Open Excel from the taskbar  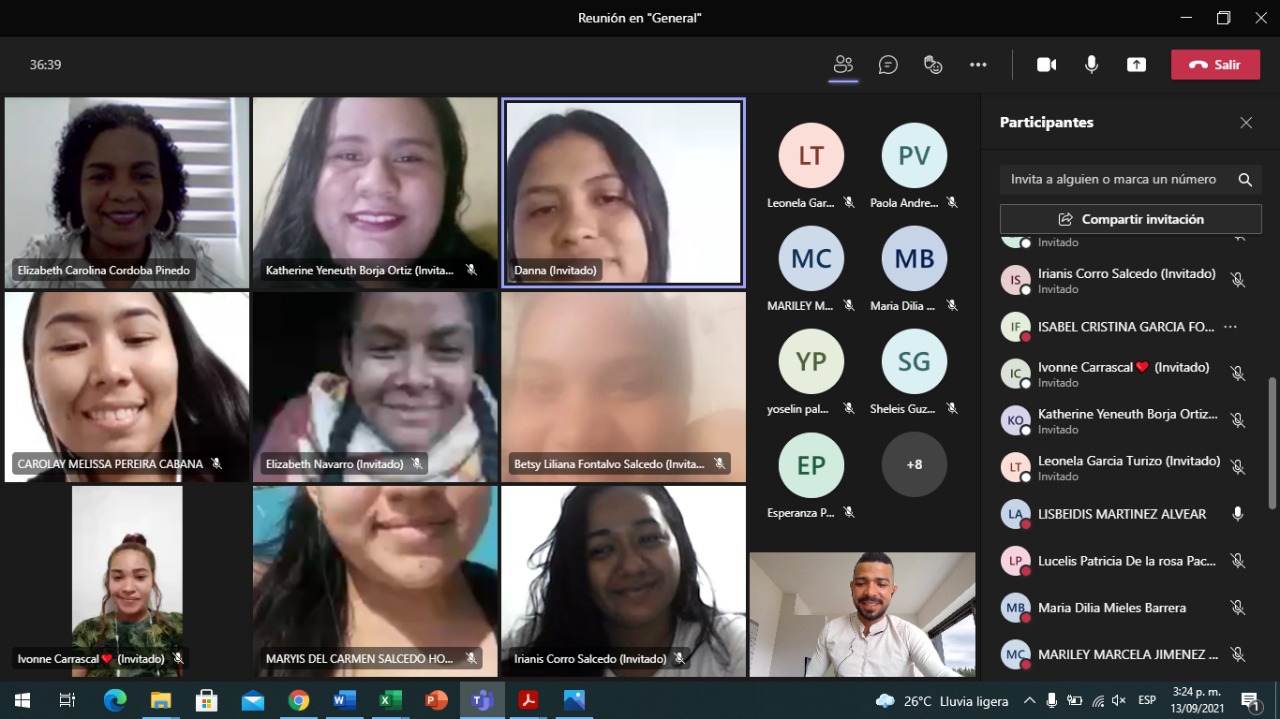[390, 700]
